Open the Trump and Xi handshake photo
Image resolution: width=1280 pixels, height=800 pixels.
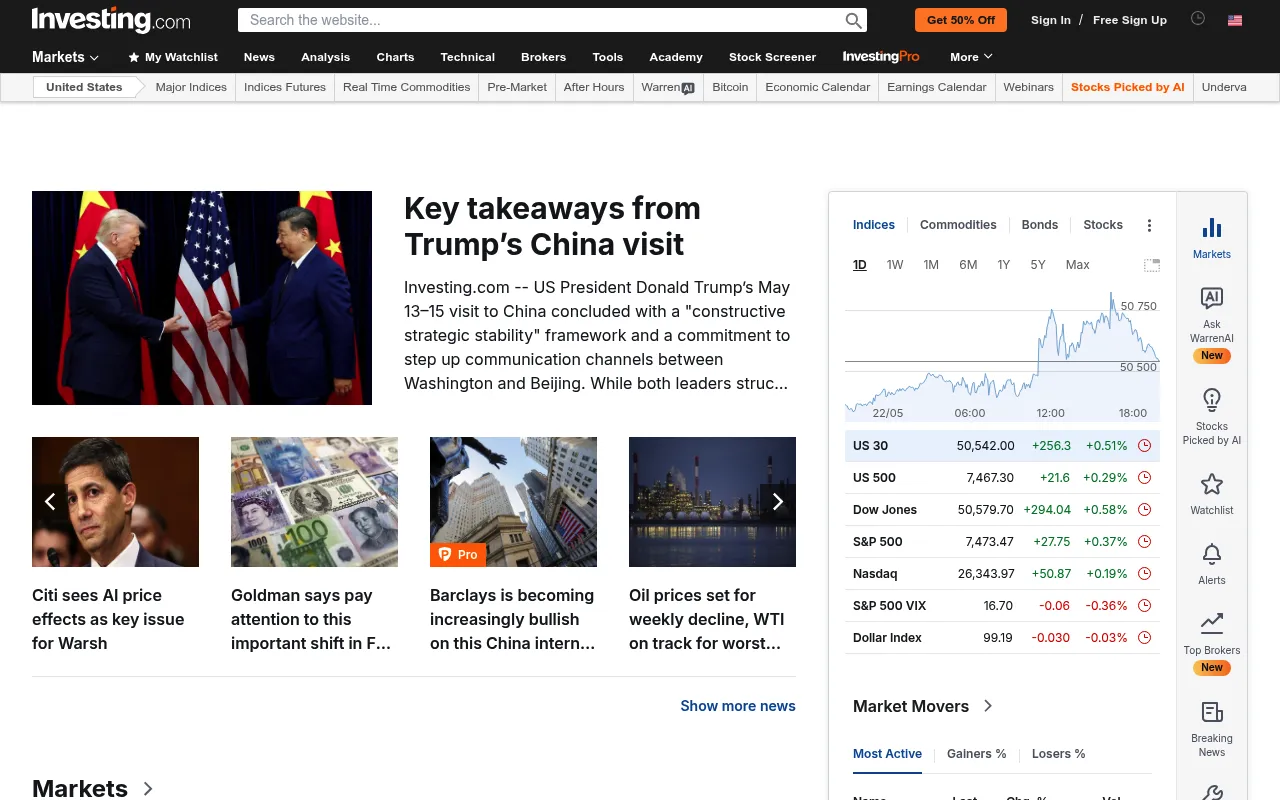point(202,298)
